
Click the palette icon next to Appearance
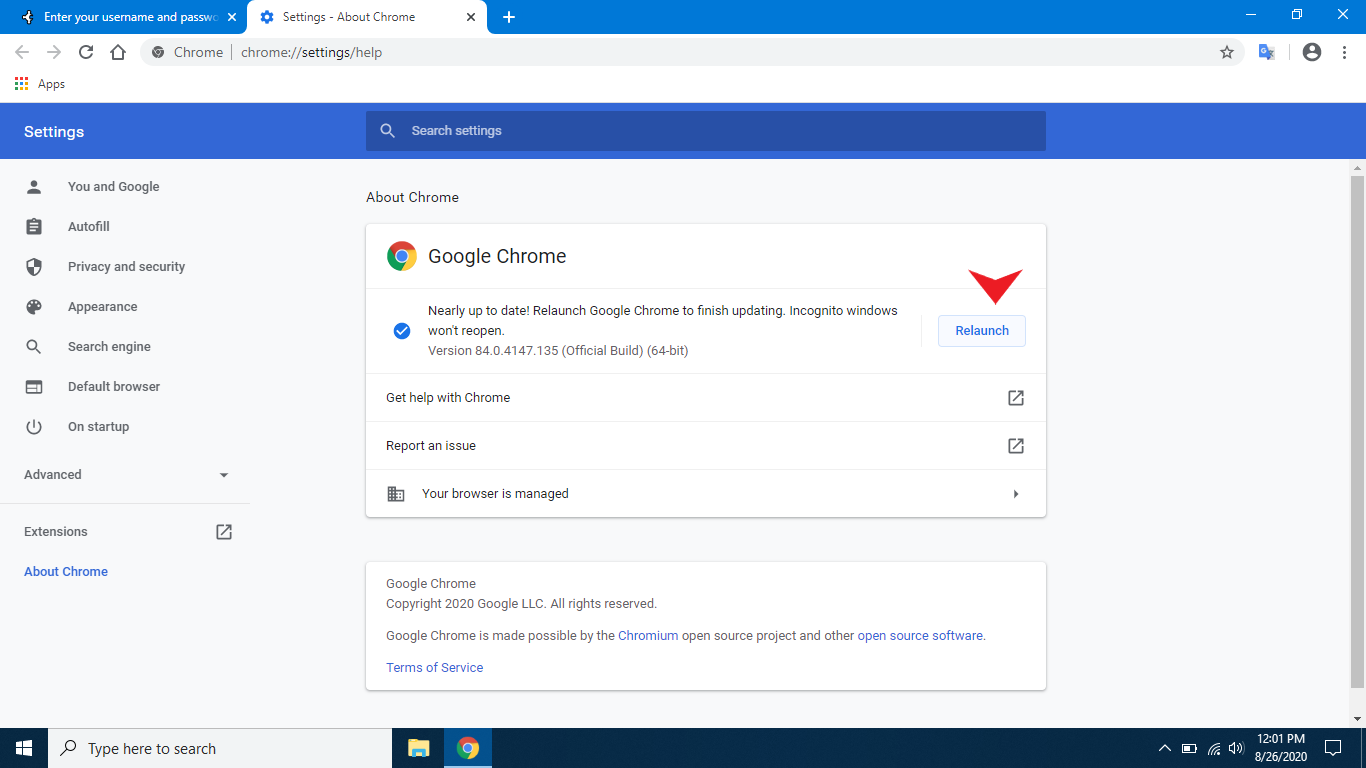point(34,307)
